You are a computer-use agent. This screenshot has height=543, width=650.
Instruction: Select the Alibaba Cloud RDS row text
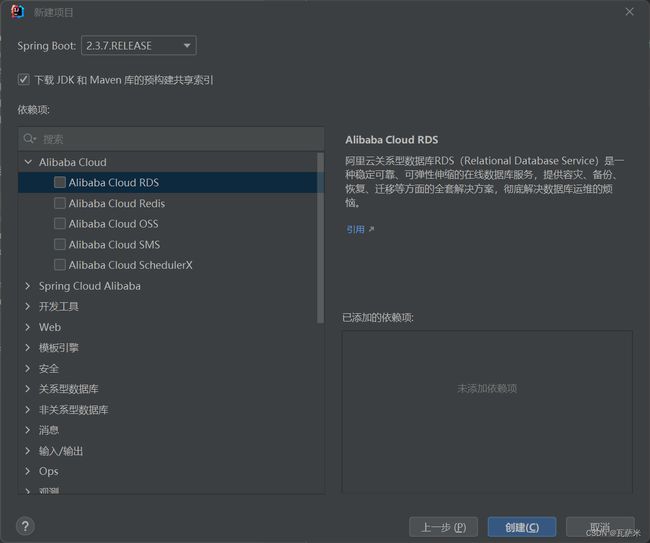pos(114,182)
